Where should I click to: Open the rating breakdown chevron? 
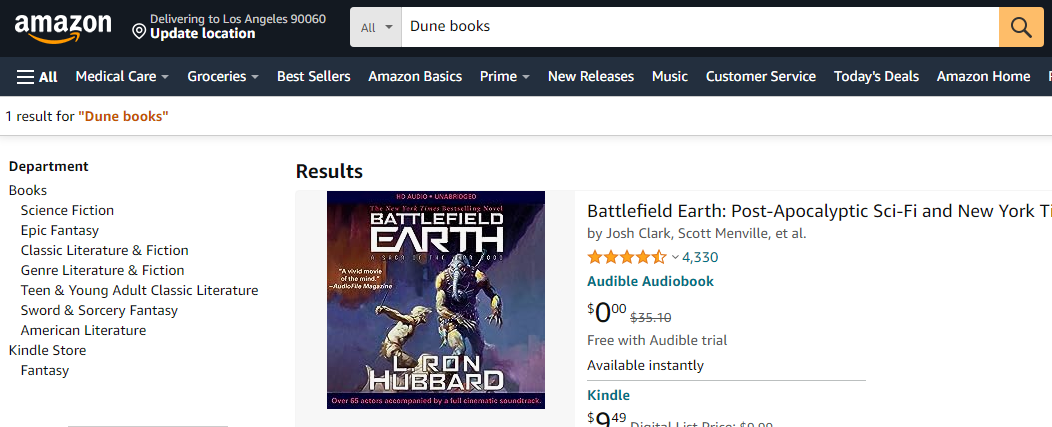[x=675, y=257]
